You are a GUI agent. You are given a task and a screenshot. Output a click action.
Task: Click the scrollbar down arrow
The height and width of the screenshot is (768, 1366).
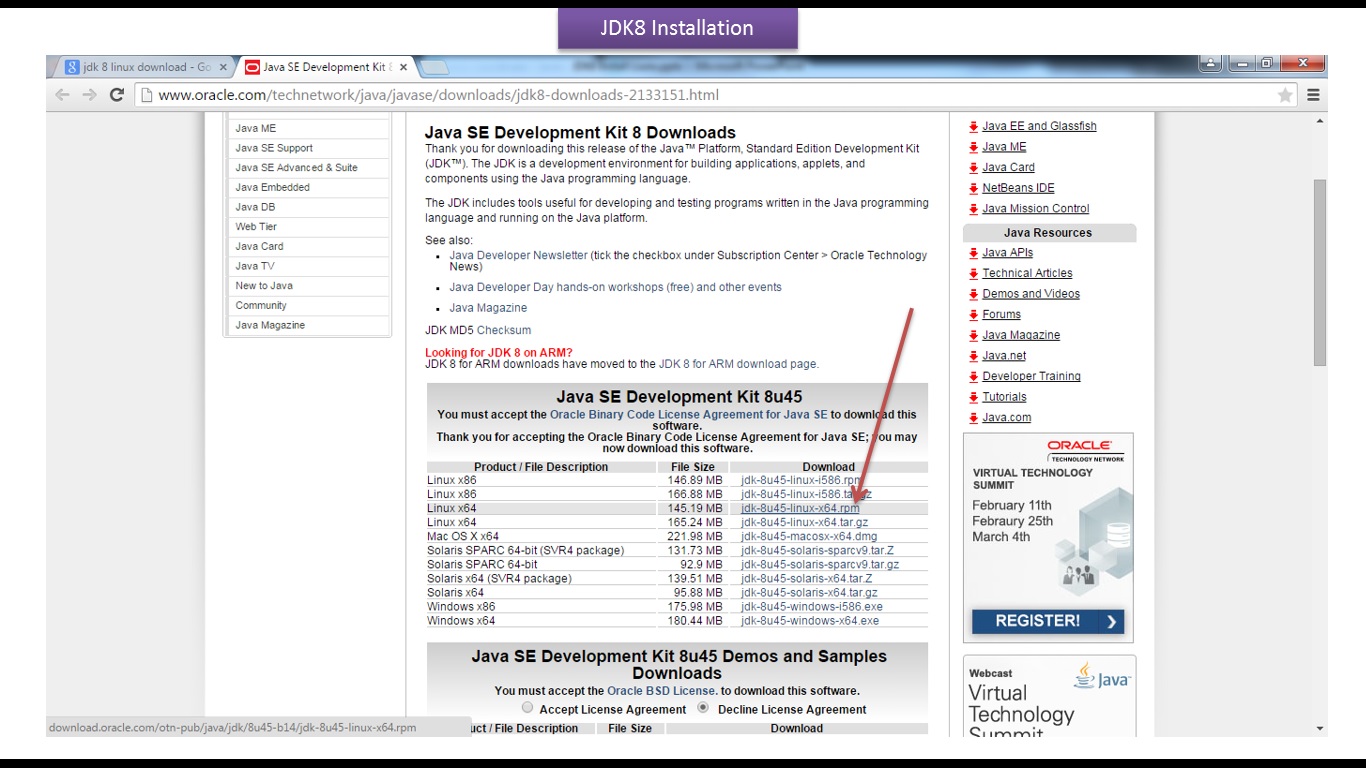click(x=1319, y=729)
